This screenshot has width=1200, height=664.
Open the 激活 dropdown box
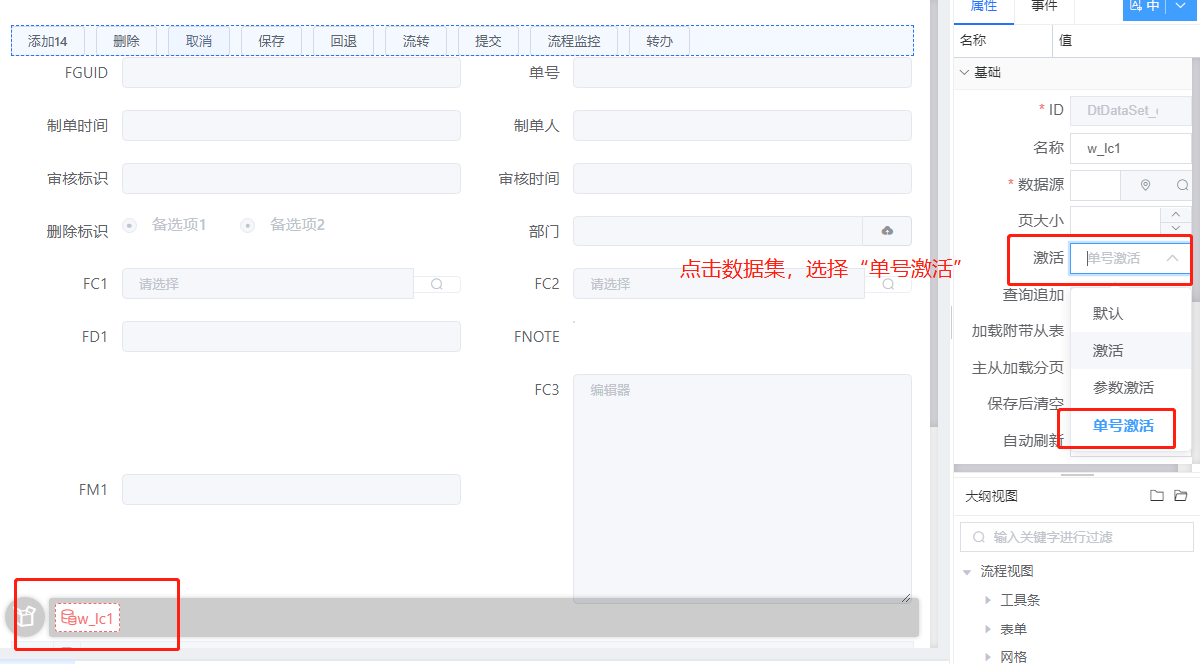(1130, 258)
